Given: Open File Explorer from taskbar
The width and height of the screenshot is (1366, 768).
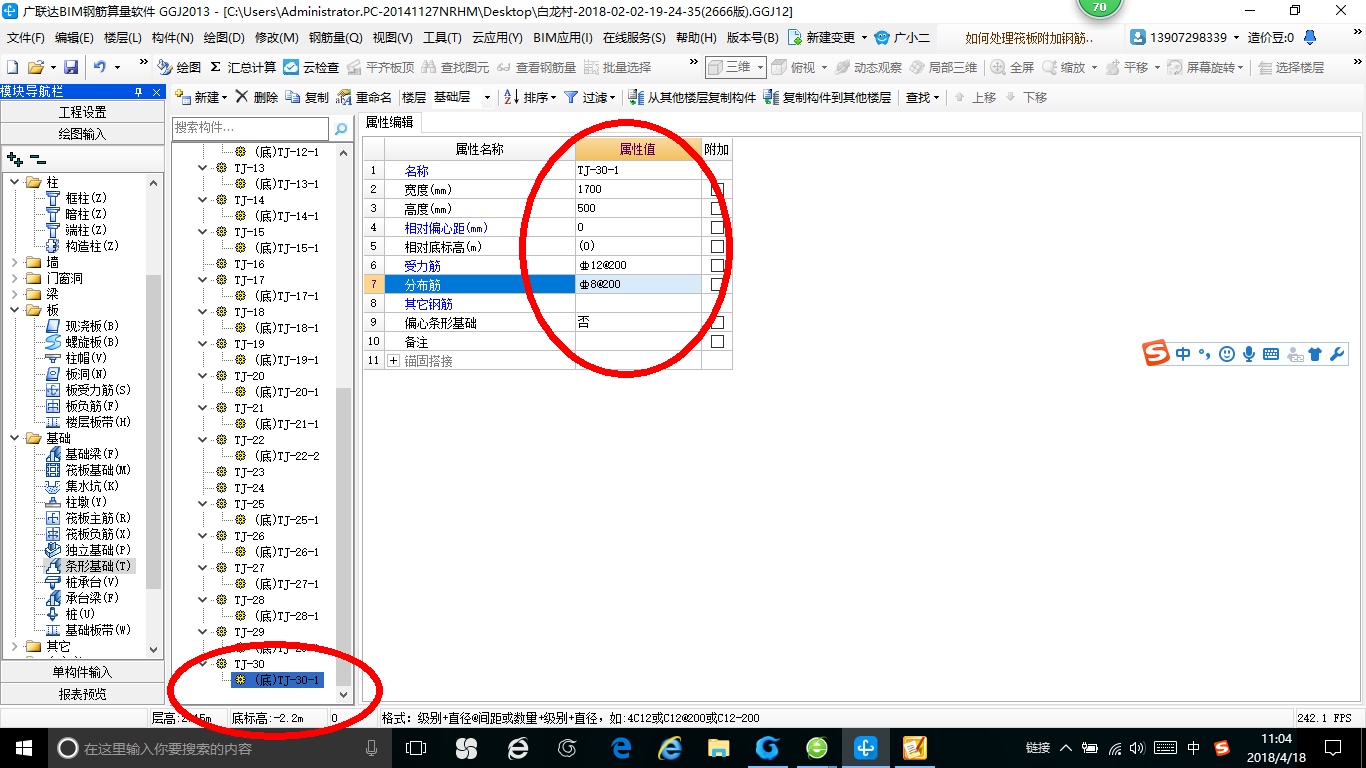Looking at the screenshot, I should point(718,747).
